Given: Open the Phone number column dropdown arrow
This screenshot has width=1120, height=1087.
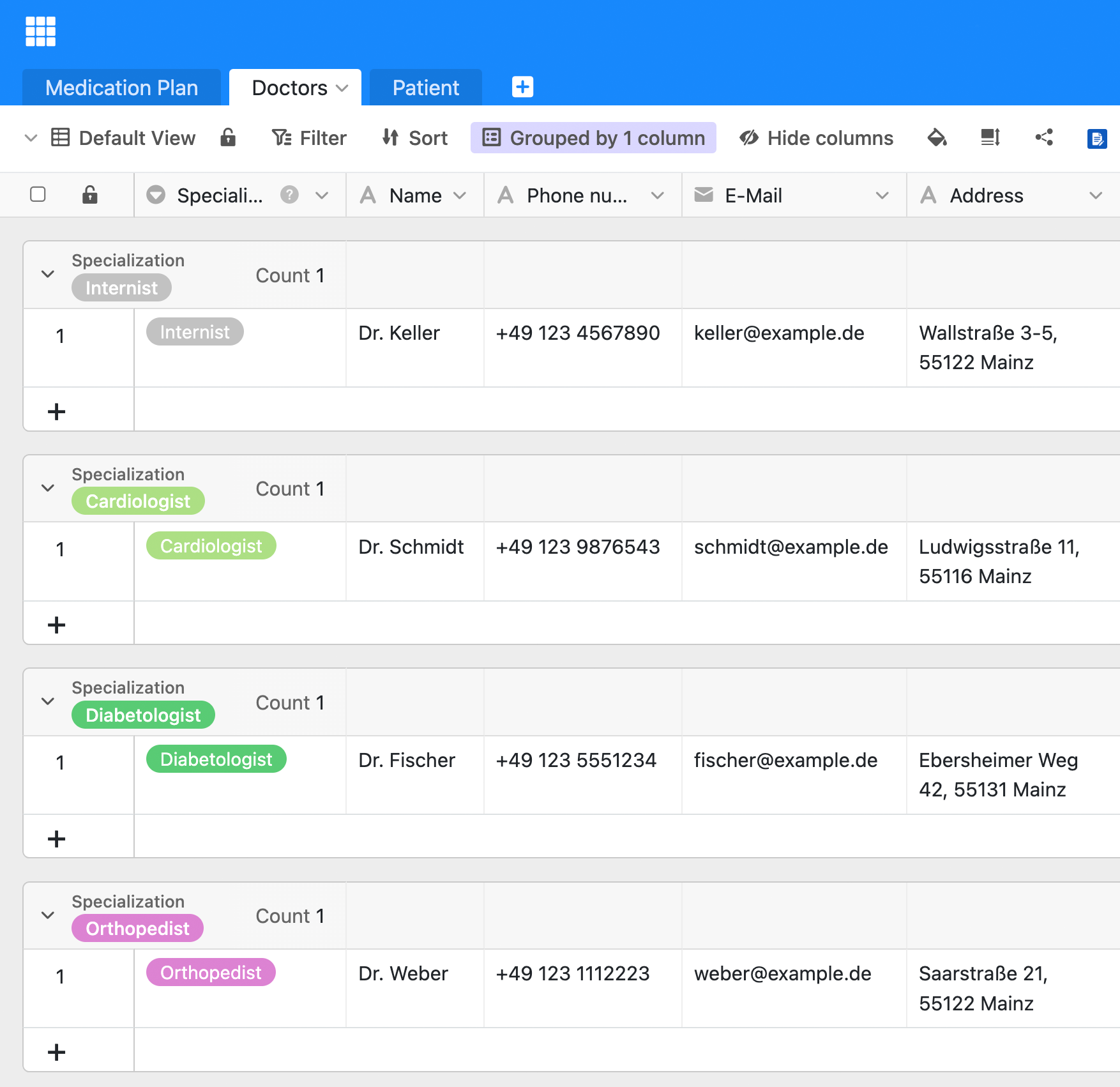Looking at the screenshot, I should 658,195.
